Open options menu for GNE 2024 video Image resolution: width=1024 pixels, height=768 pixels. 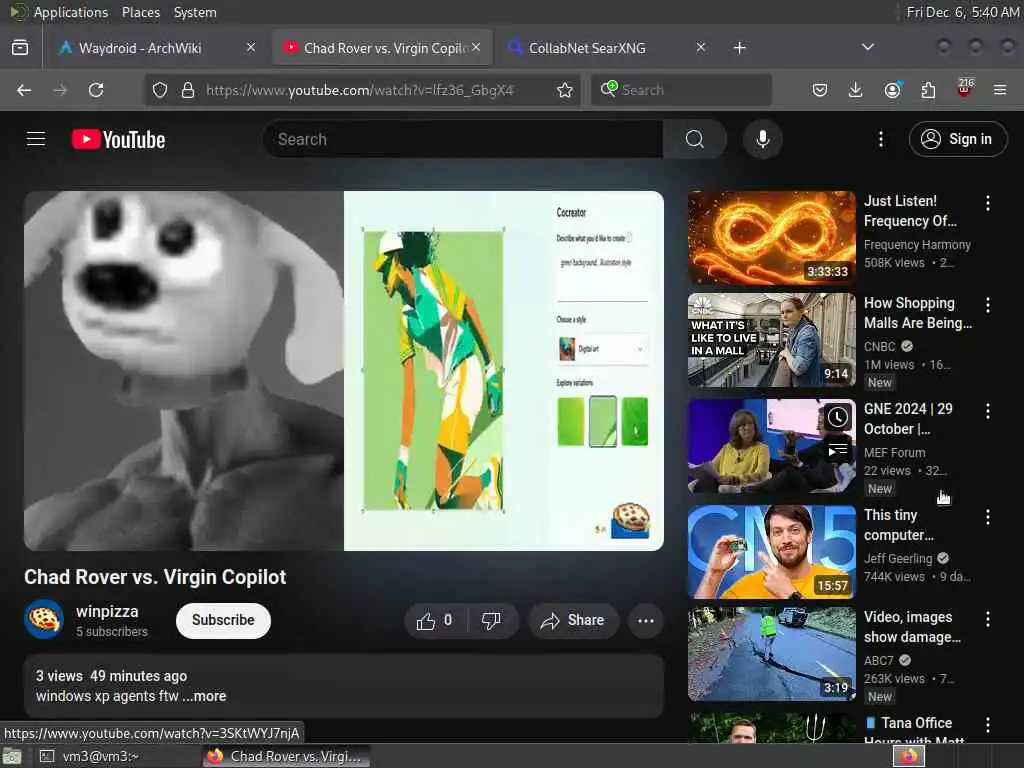point(987,411)
